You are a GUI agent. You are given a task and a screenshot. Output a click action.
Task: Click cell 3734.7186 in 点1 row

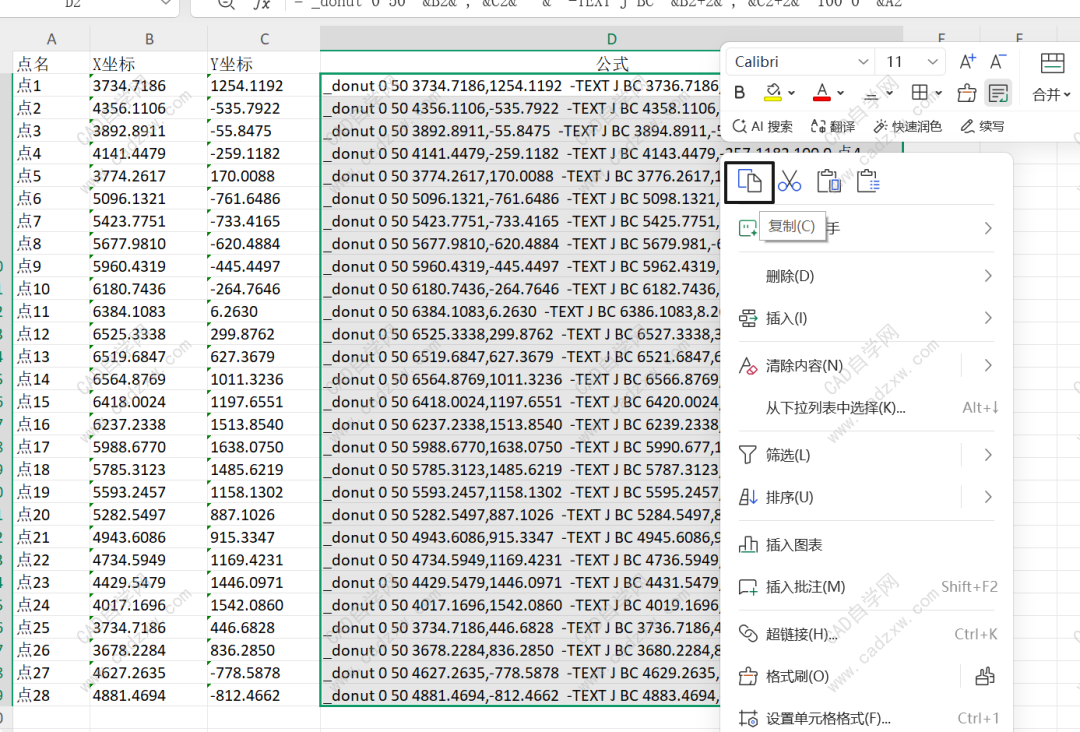(149, 86)
